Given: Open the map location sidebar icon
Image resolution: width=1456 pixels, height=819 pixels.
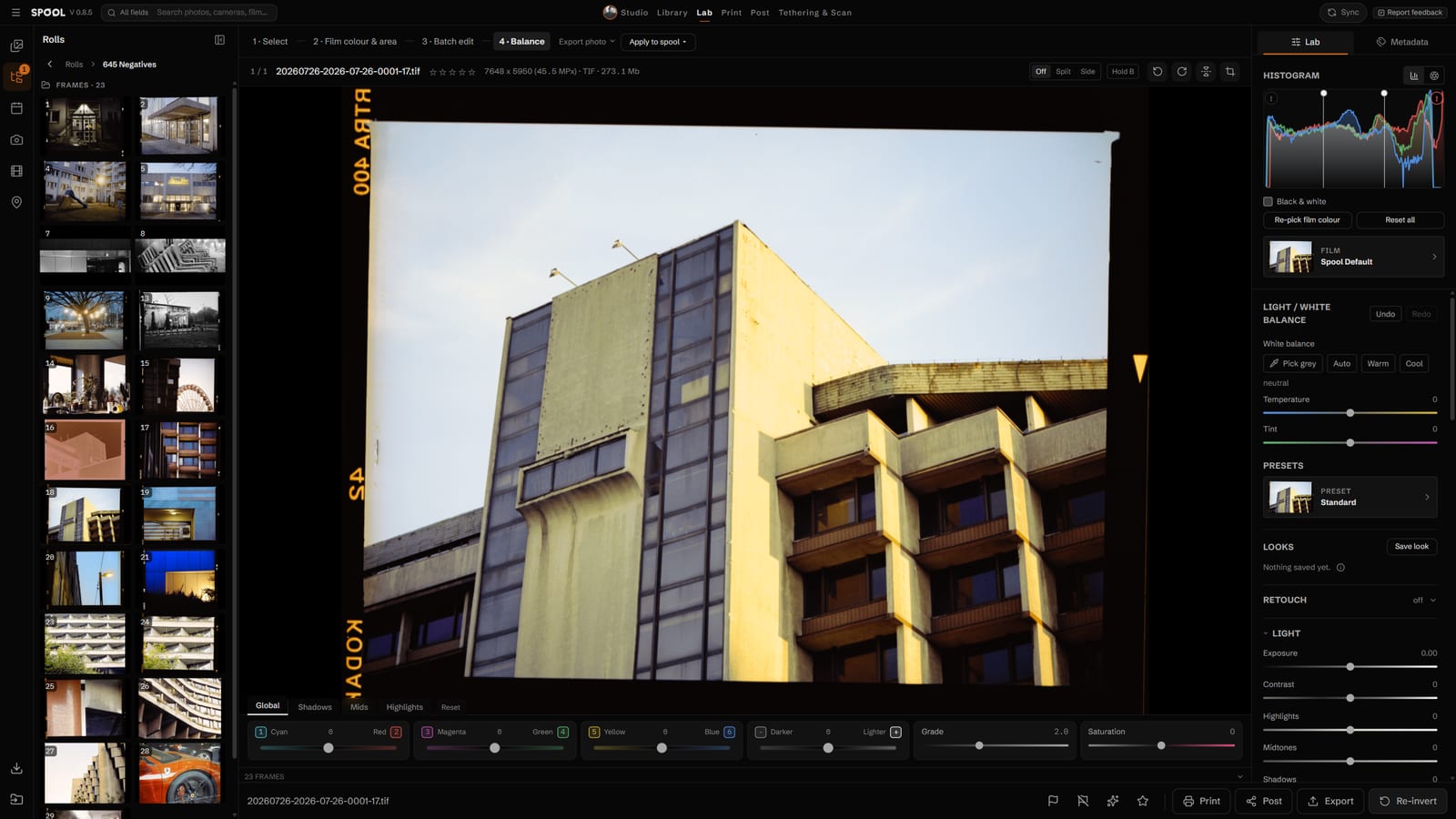Looking at the screenshot, I should (16, 202).
